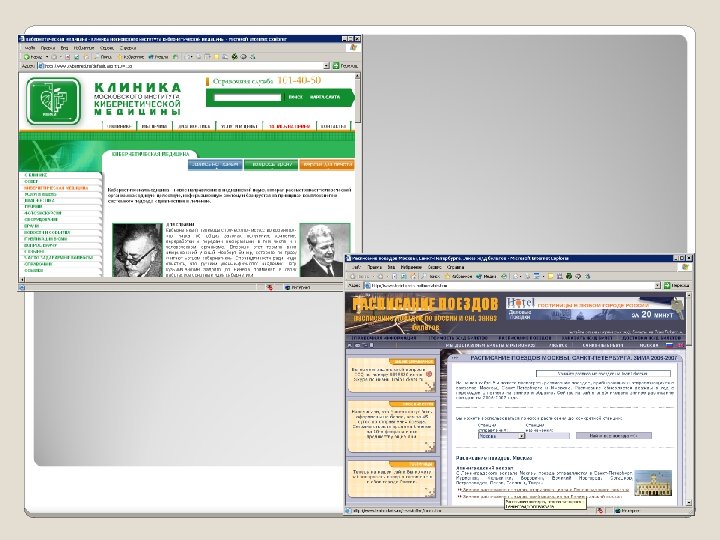Click rightmost Контакты item in clinic navigation
720x540 pixels.
coord(334,126)
